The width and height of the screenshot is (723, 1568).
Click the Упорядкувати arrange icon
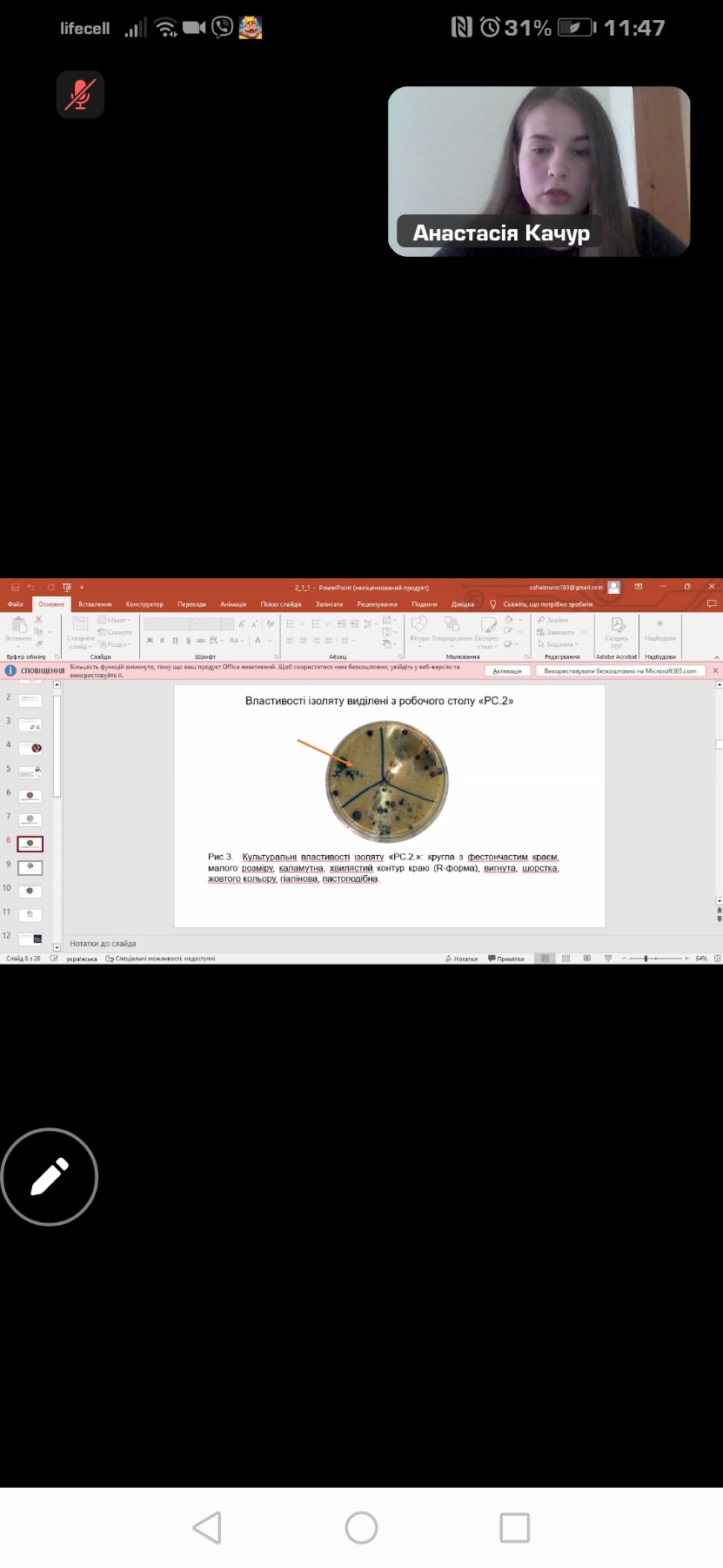click(452, 629)
